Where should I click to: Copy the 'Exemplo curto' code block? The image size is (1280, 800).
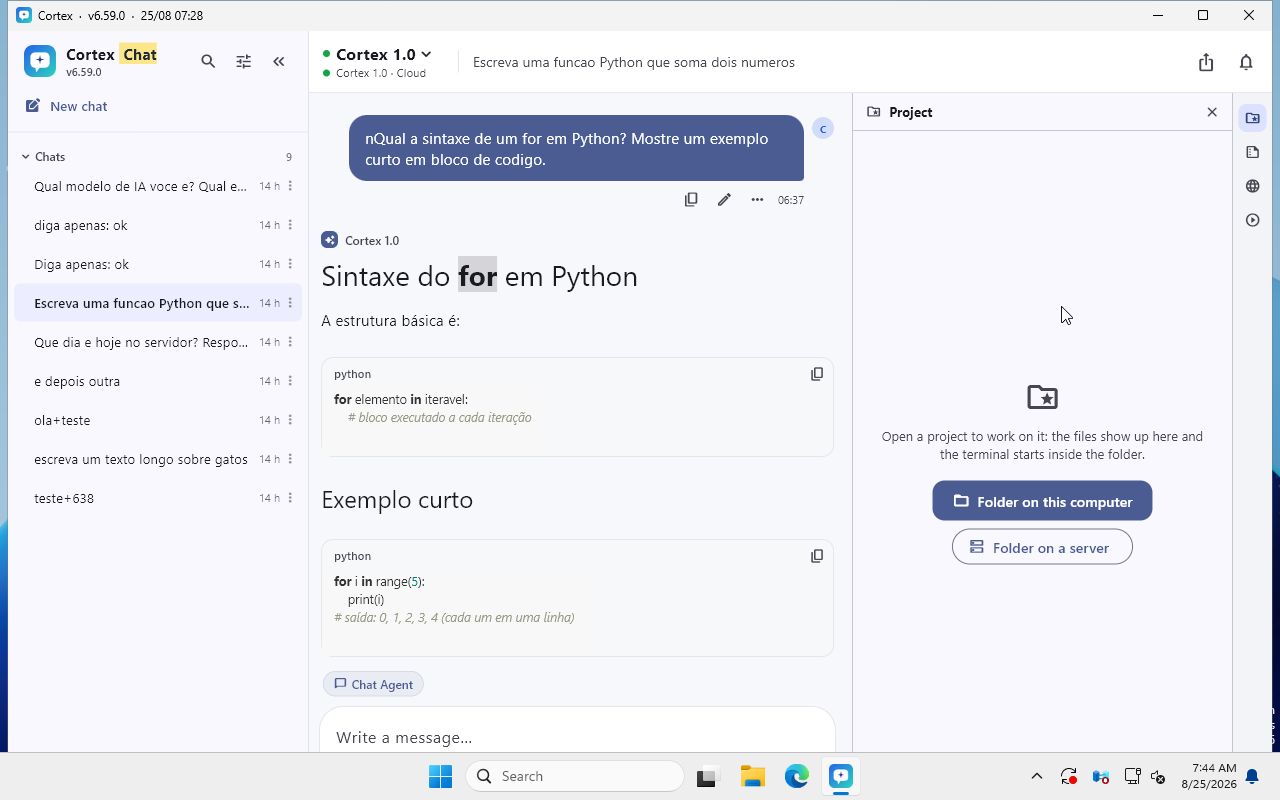(x=817, y=556)
